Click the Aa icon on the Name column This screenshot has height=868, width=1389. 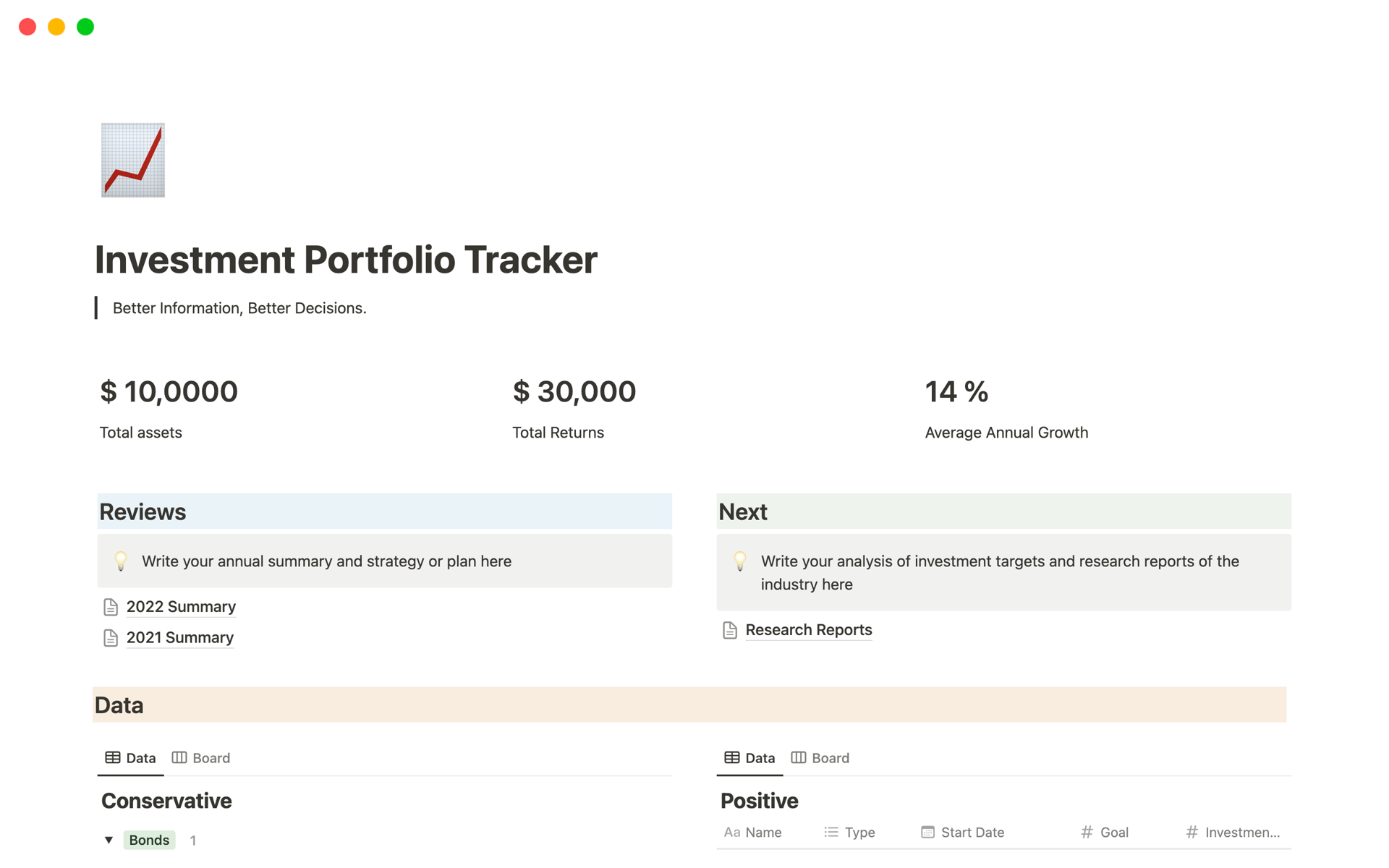point(732,832)
